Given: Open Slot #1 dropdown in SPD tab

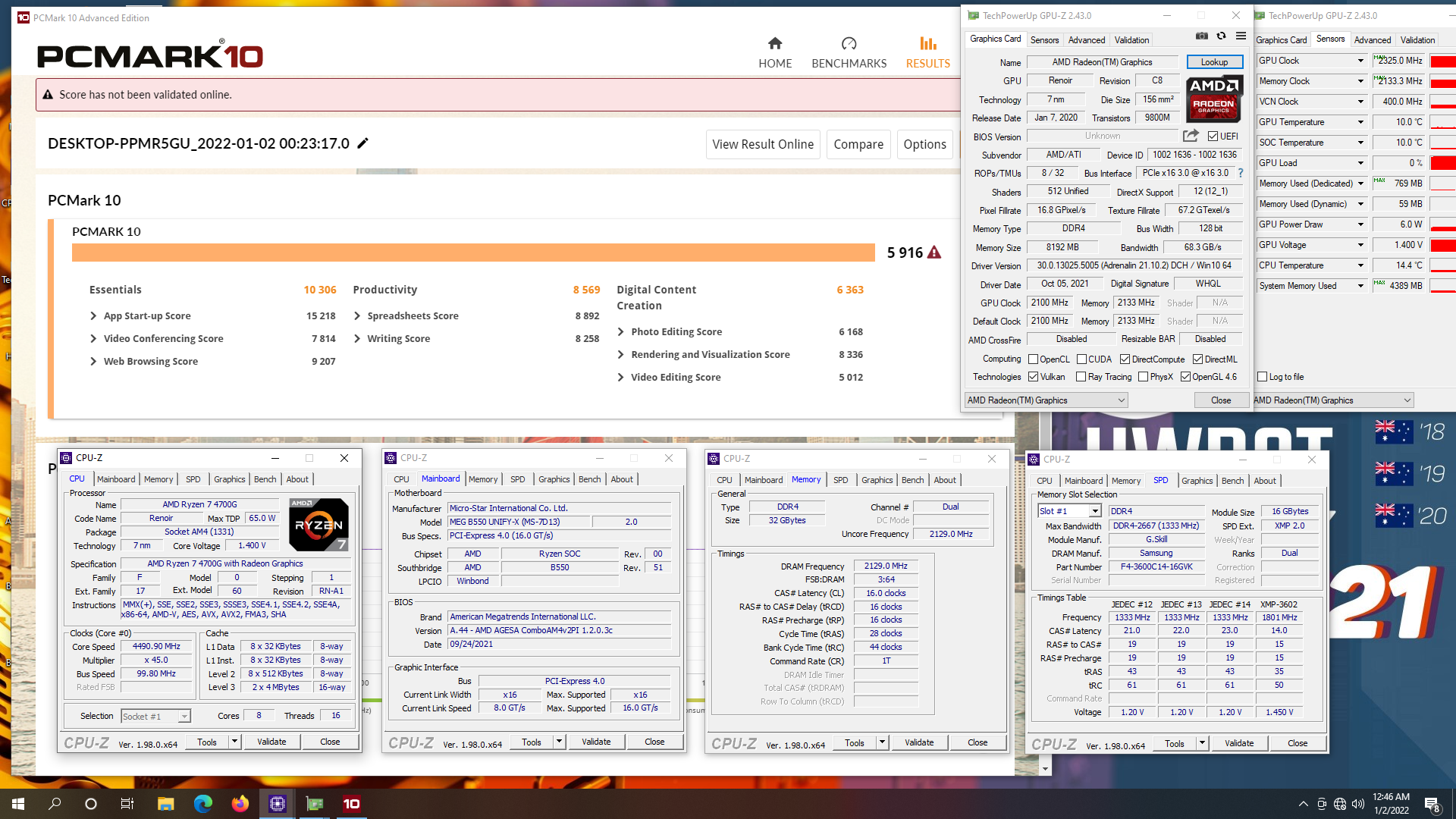Looking at the screenshot, I should [1095, 511].
